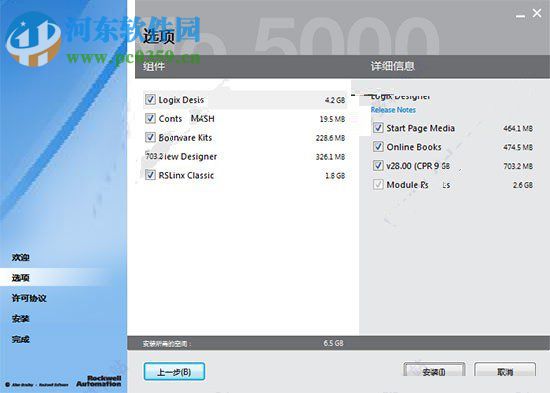Toggle the Start Page Media checkbox
This screenshot has height=393, width=550.
point(378,128)
